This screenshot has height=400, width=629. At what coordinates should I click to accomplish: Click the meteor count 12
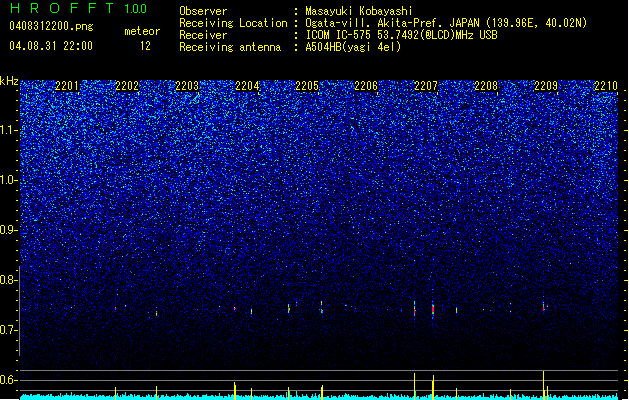click(x=145, y=46)
